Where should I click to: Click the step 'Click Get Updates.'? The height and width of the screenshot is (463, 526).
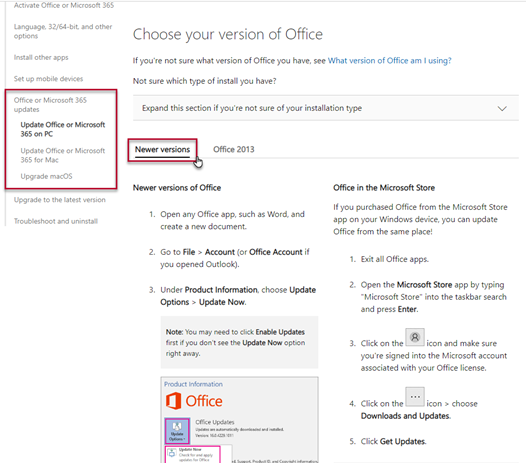point(393,441)
